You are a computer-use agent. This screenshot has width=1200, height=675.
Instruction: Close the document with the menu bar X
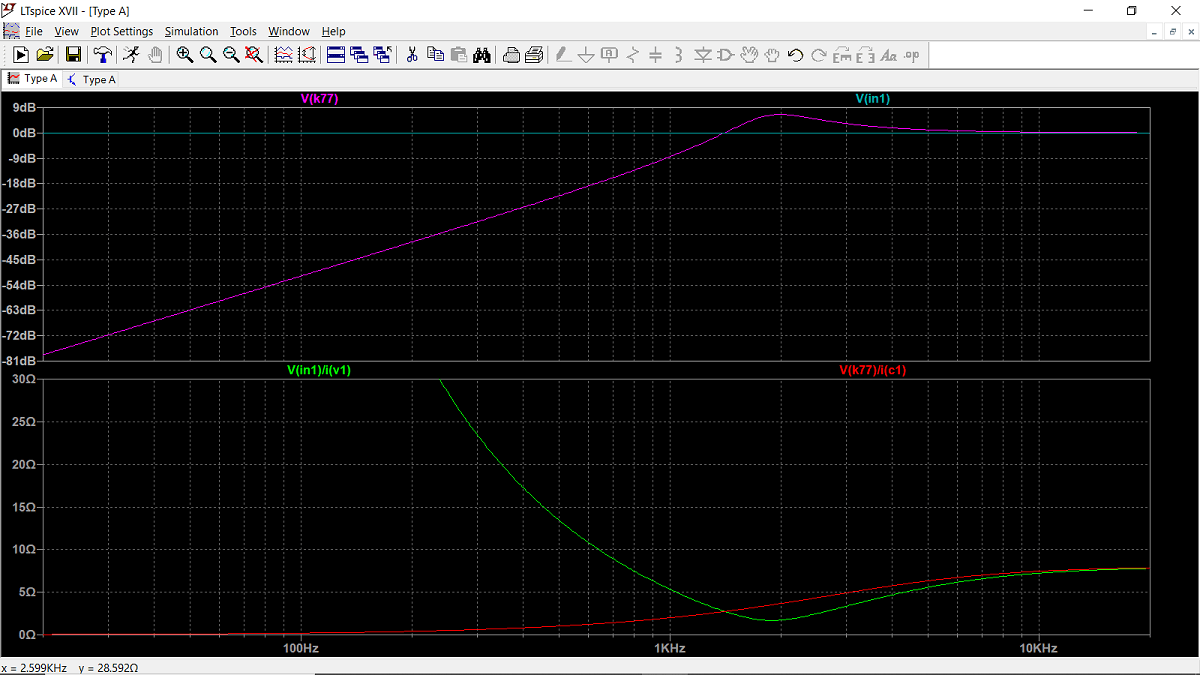click(x=1189, y=32)
